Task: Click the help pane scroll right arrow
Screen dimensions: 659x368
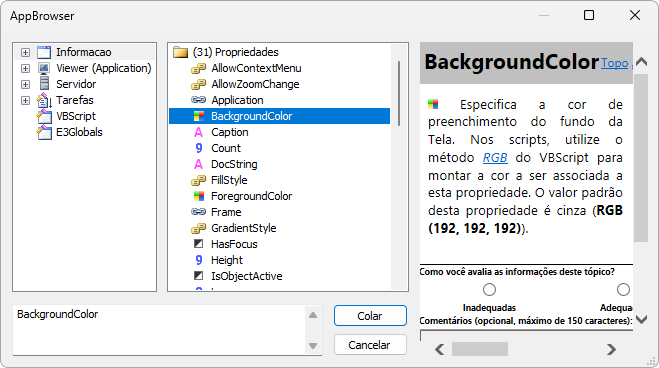Action: [x=611, y=349]
